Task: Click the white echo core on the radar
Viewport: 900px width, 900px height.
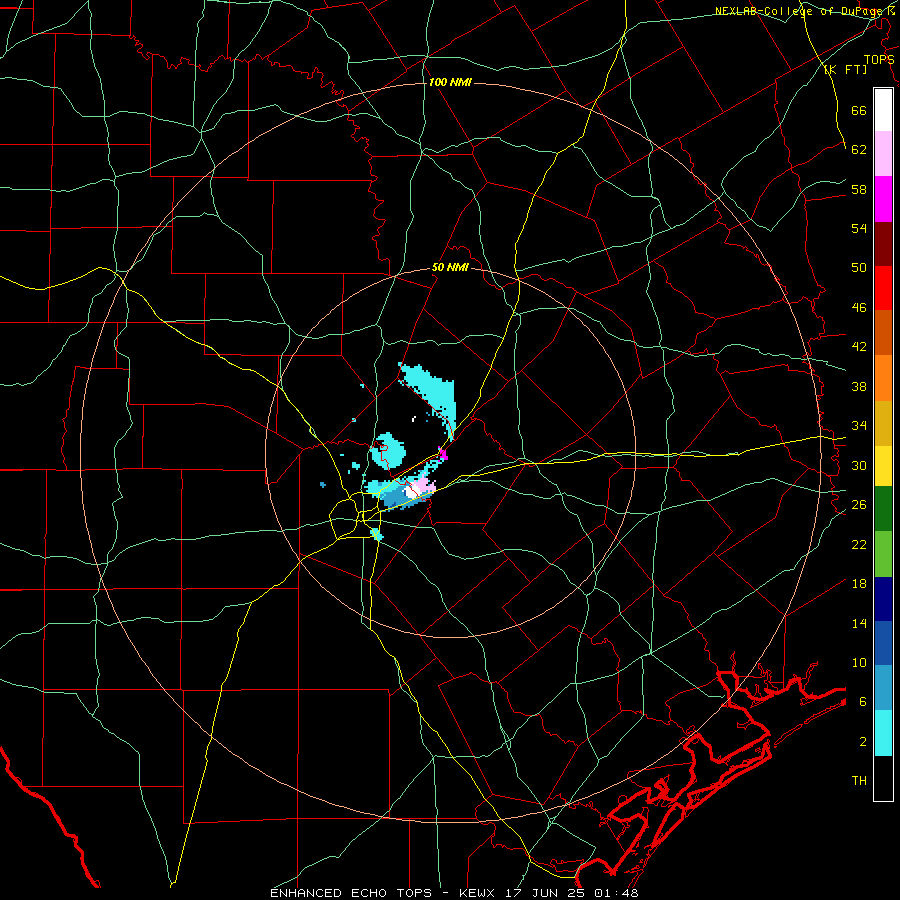Action: [x=412, y=491]
